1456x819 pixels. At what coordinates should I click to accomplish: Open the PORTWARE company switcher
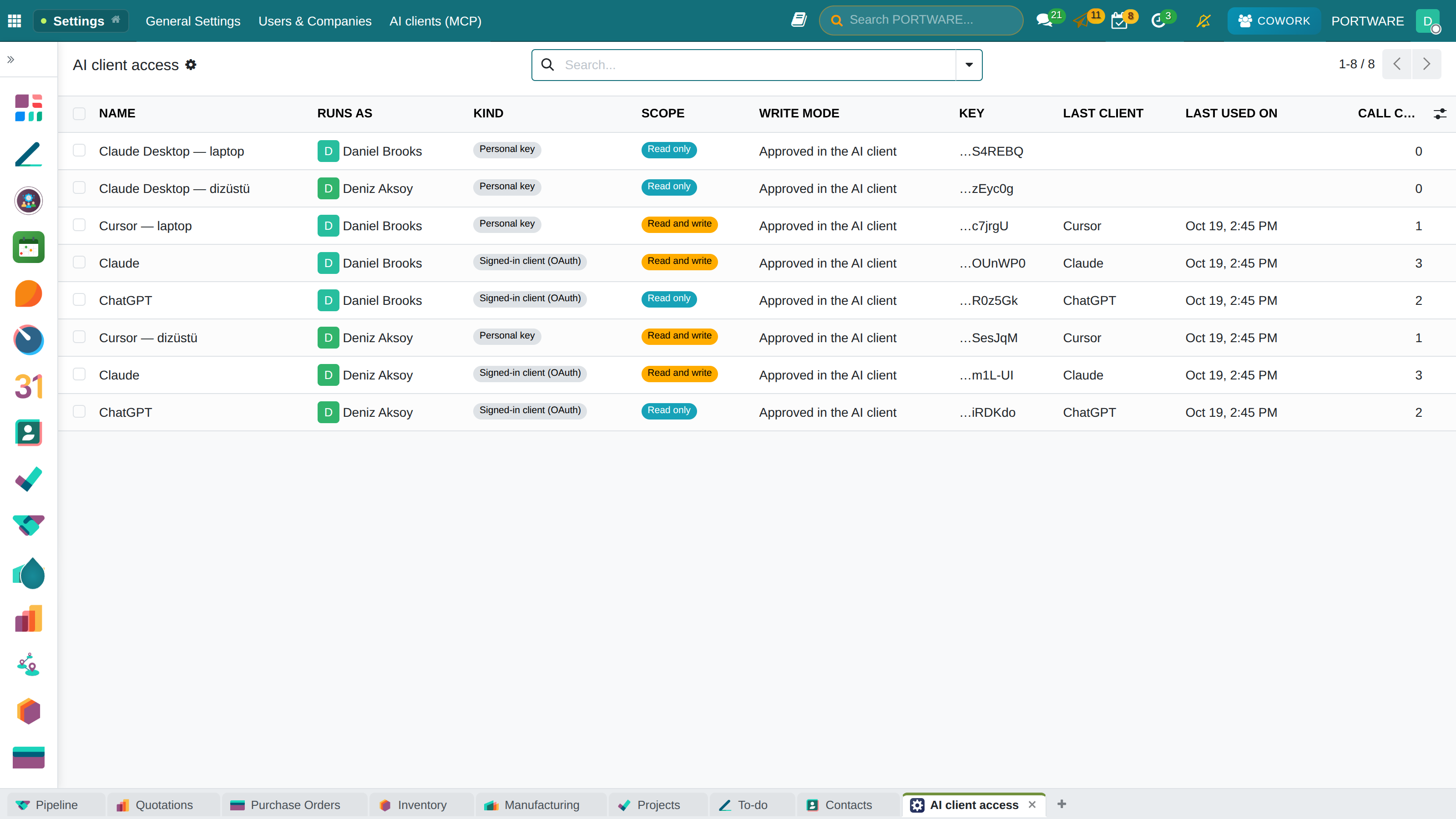tap(1367, 21)
